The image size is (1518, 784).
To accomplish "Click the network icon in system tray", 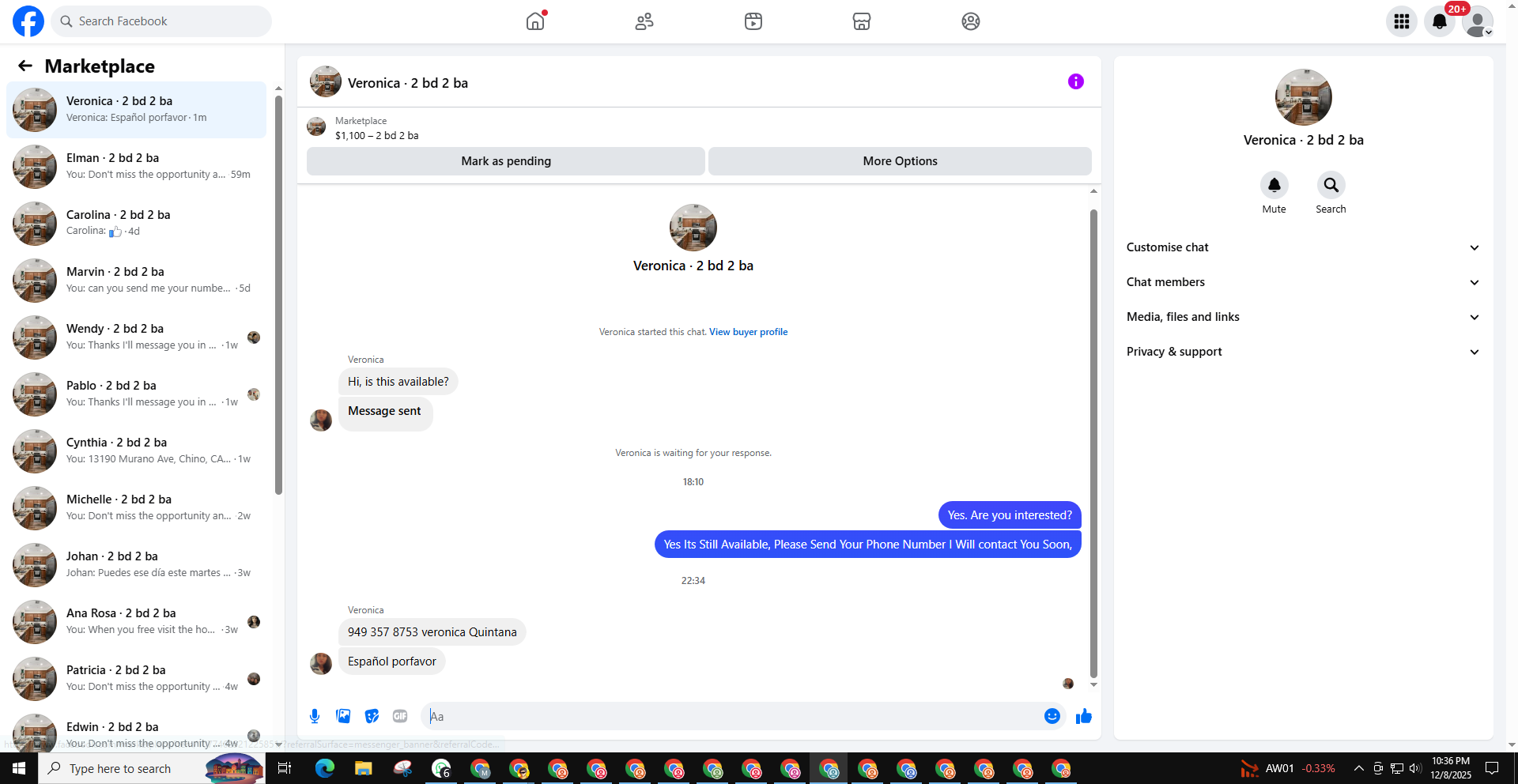I will (1397, 768).
